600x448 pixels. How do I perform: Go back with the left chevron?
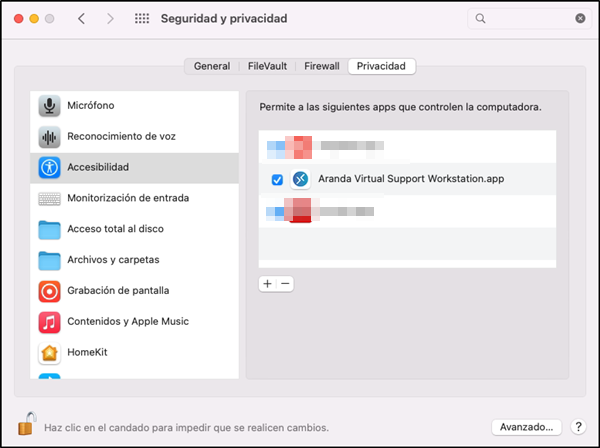(x=82, y=18)
